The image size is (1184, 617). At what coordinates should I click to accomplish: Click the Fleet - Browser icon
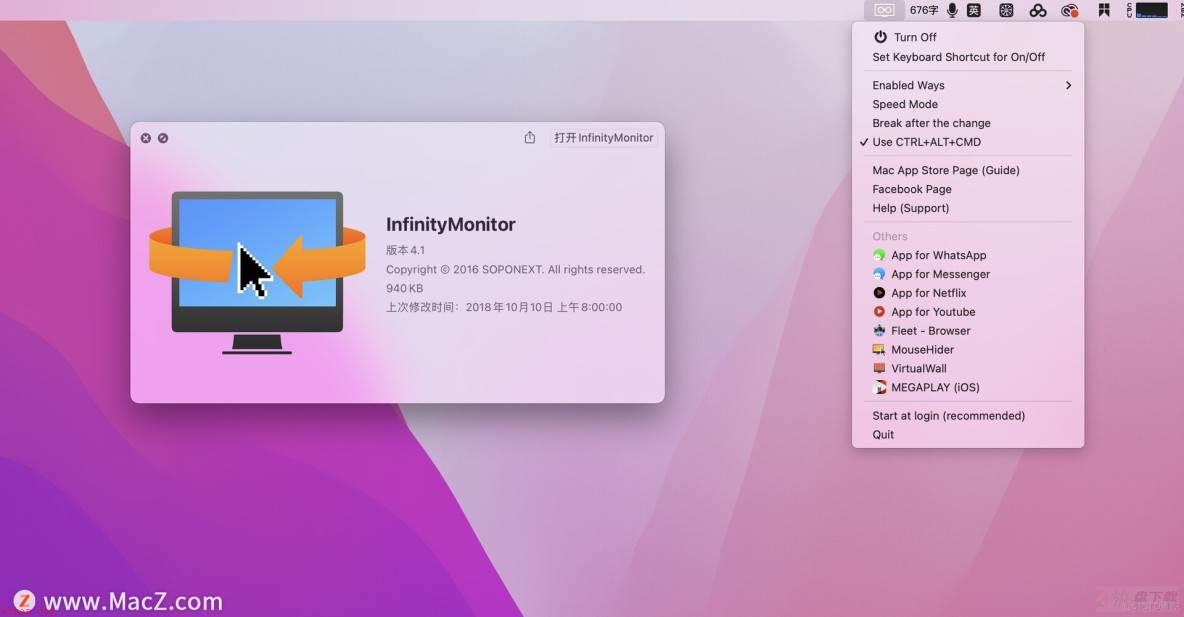click(879, 331)
